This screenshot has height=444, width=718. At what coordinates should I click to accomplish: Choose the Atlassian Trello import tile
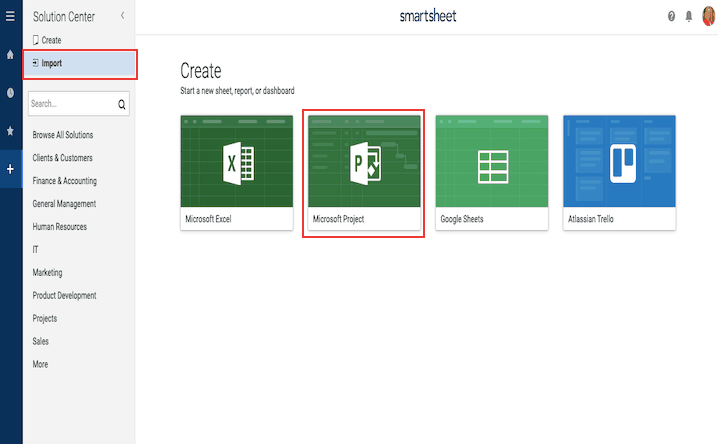619,172
